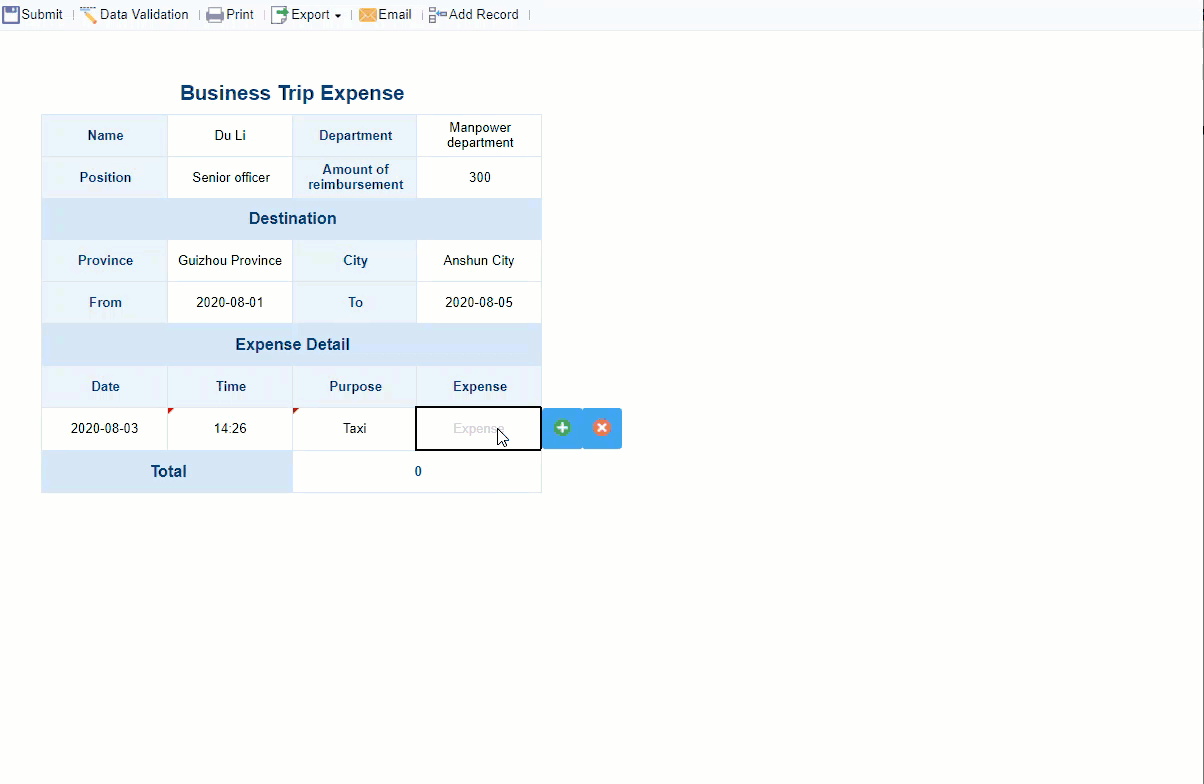Image resolution: width=1204 pixels, height=784 pixels.
Task: Select the Purpose cell 'Taxi'
Action: coord(355,428)
